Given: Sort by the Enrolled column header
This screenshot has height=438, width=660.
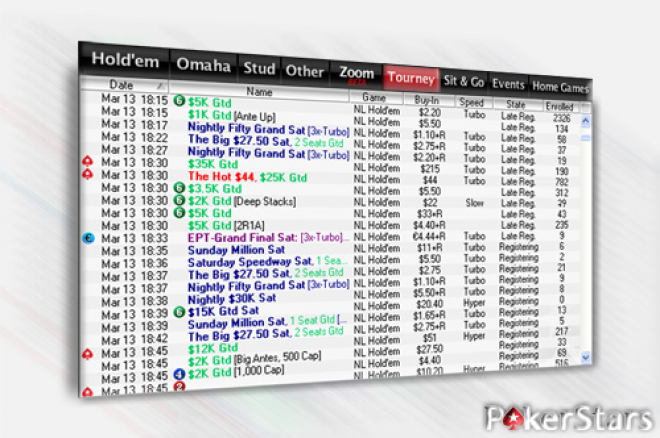Looking at the screenshot, I should (559, 106).
